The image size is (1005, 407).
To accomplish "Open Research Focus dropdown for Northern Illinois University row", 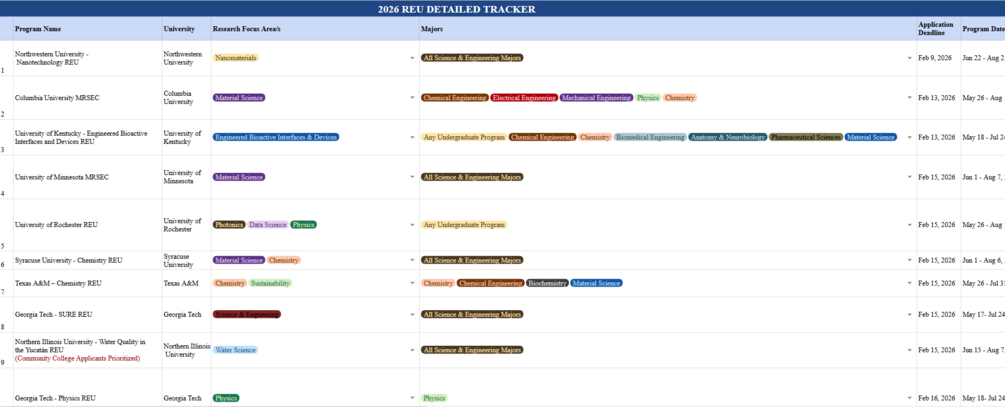I will [412, 350].
